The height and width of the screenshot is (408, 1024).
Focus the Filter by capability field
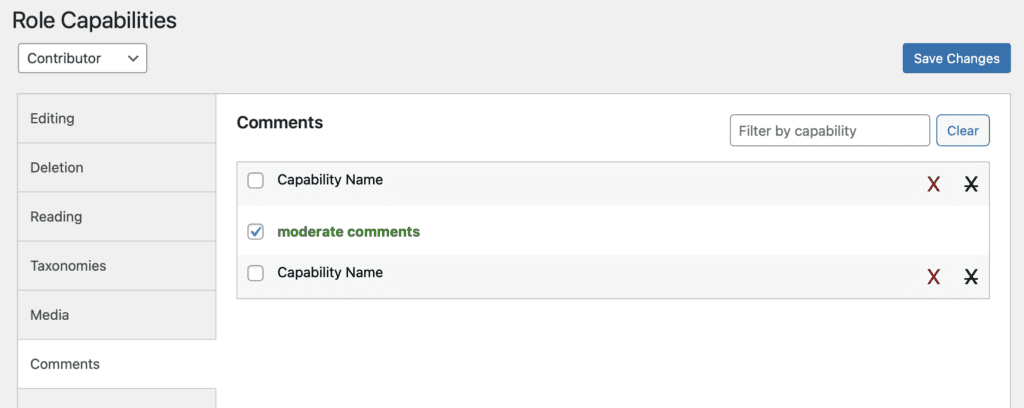829,130
